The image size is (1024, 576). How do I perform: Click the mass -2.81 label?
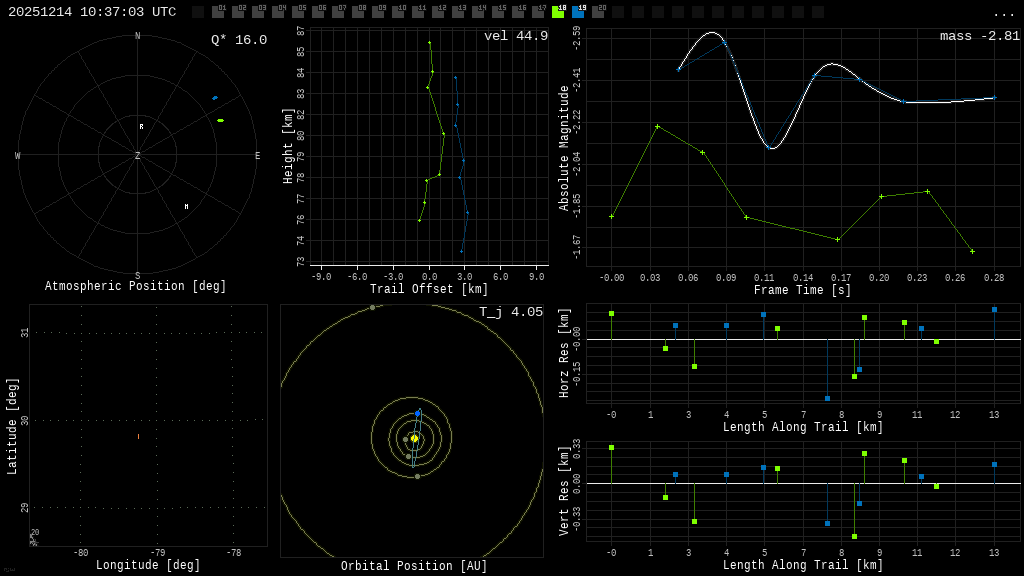(979, 36)
